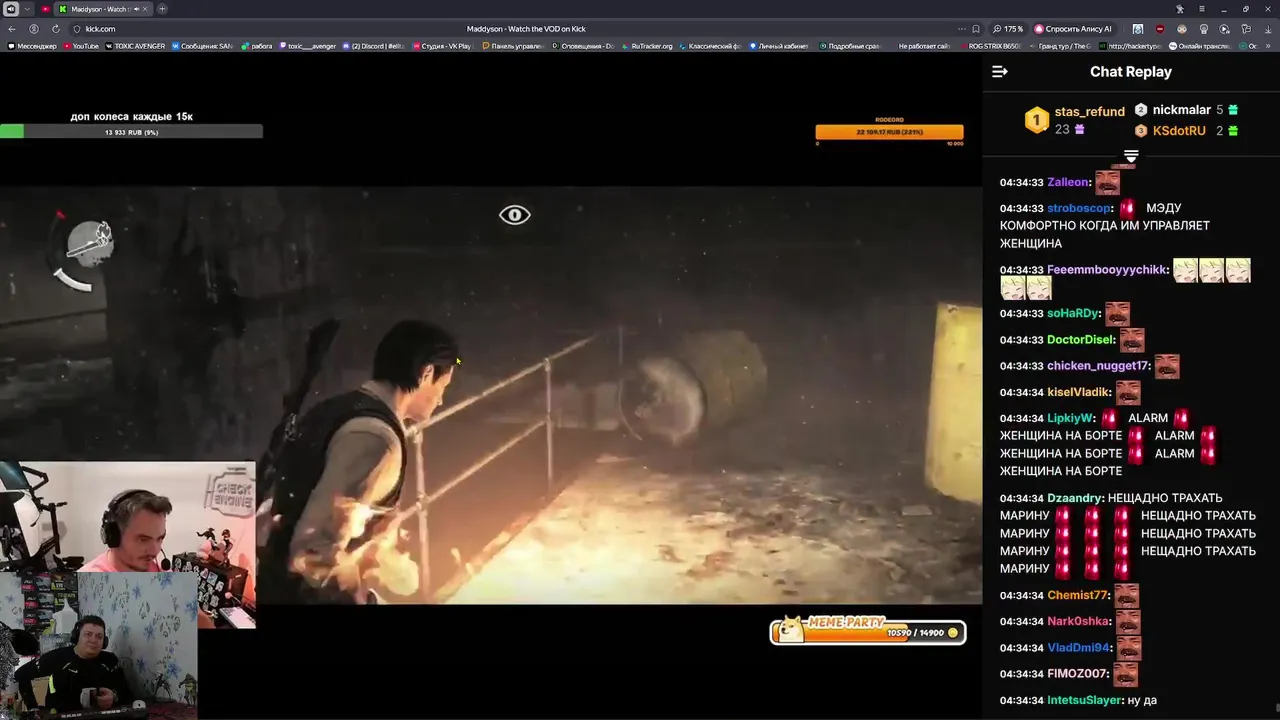Viewport: 1280px width, 720px height.
Task: Open Zalleon's chat profile
Action: point(1067,182)
